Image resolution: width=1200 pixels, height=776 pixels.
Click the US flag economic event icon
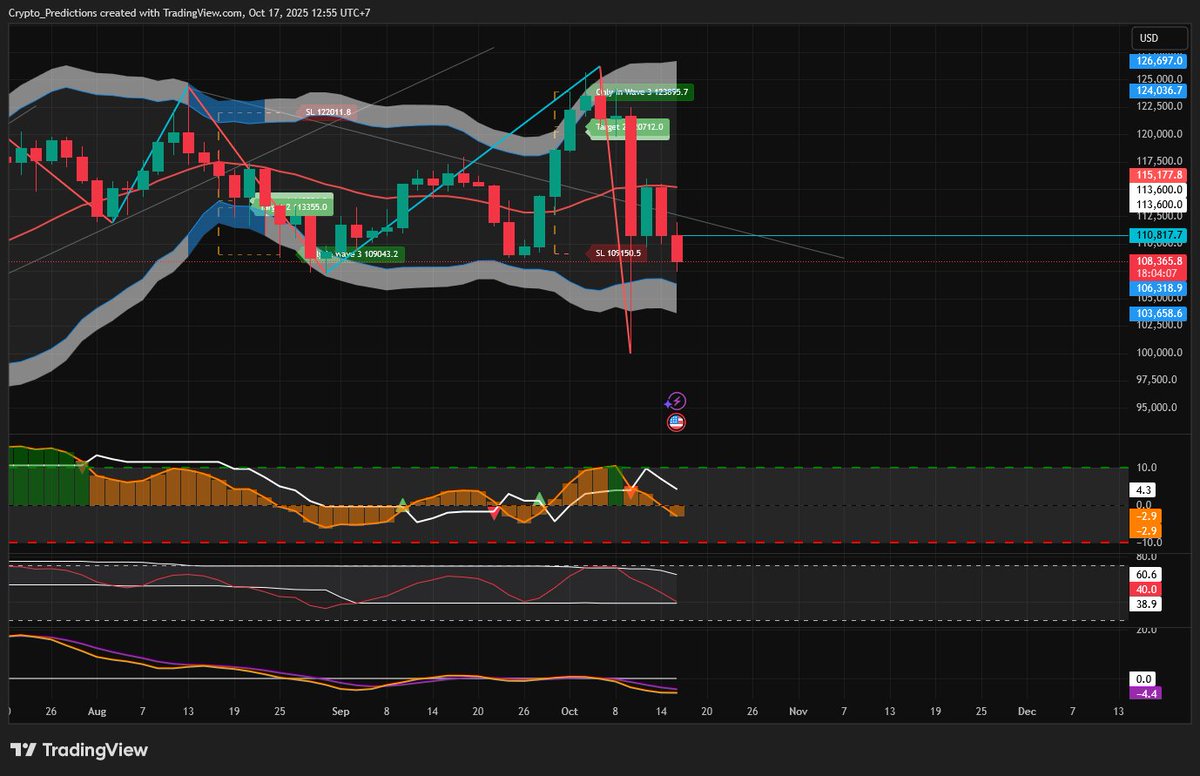coord(677,422)
